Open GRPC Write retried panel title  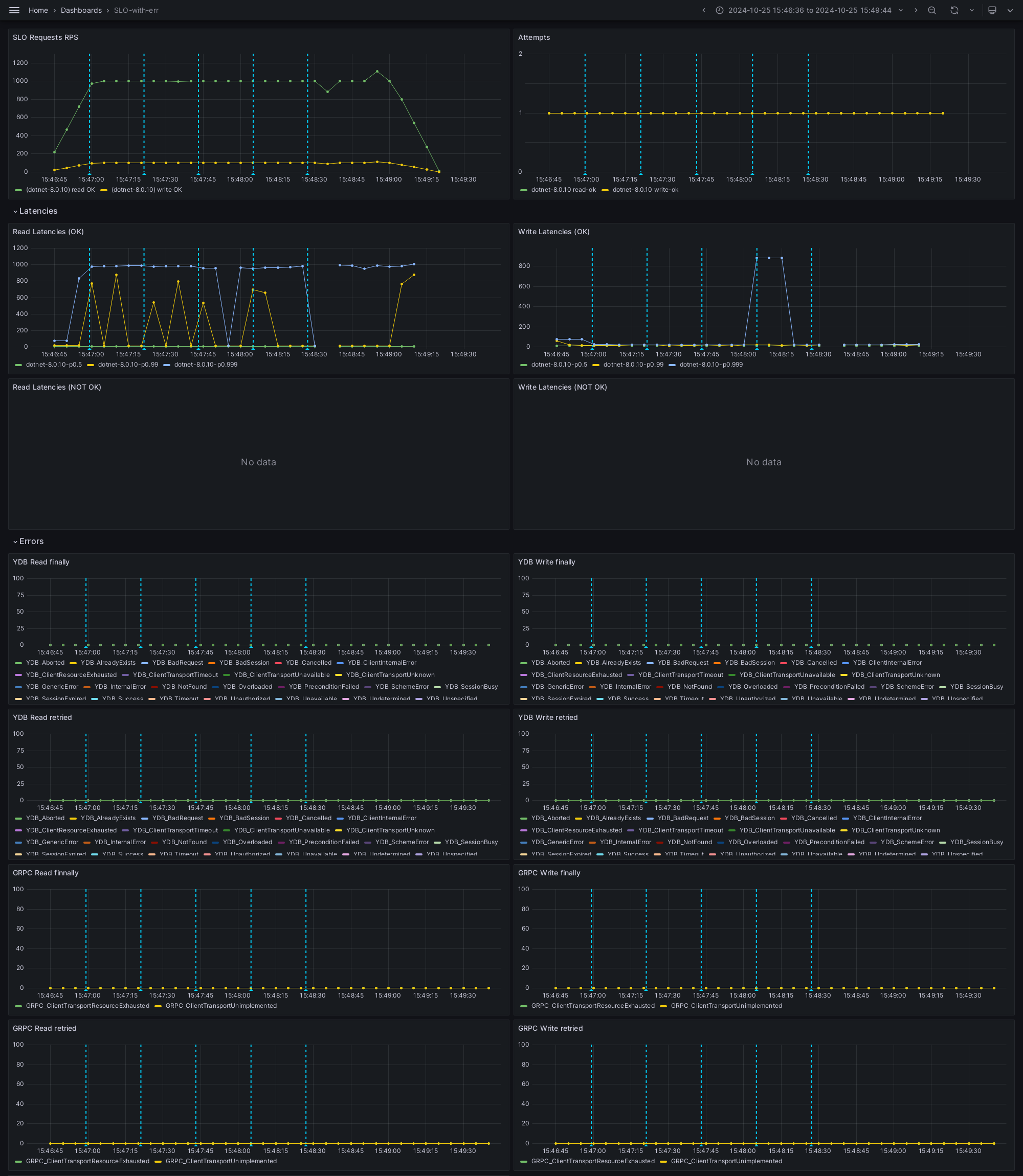550,1028
